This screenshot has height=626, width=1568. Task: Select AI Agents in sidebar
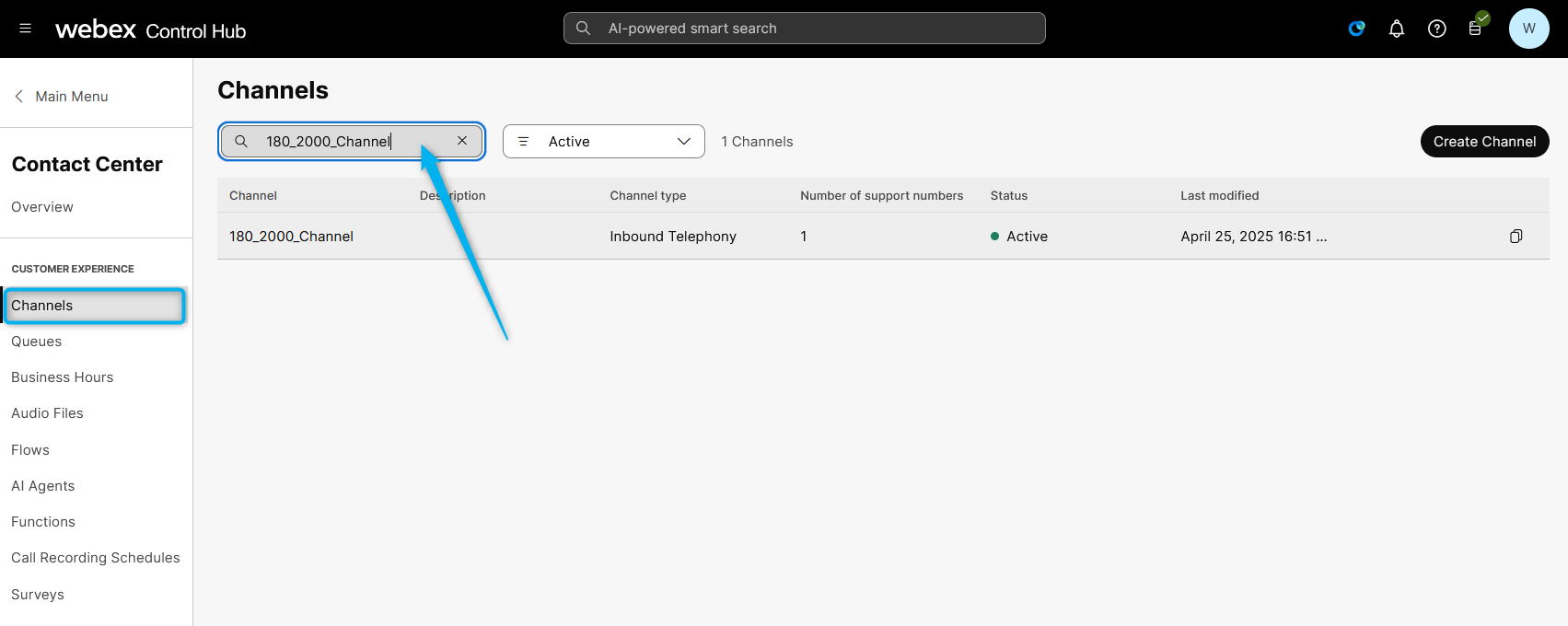(x=43, y=486)
